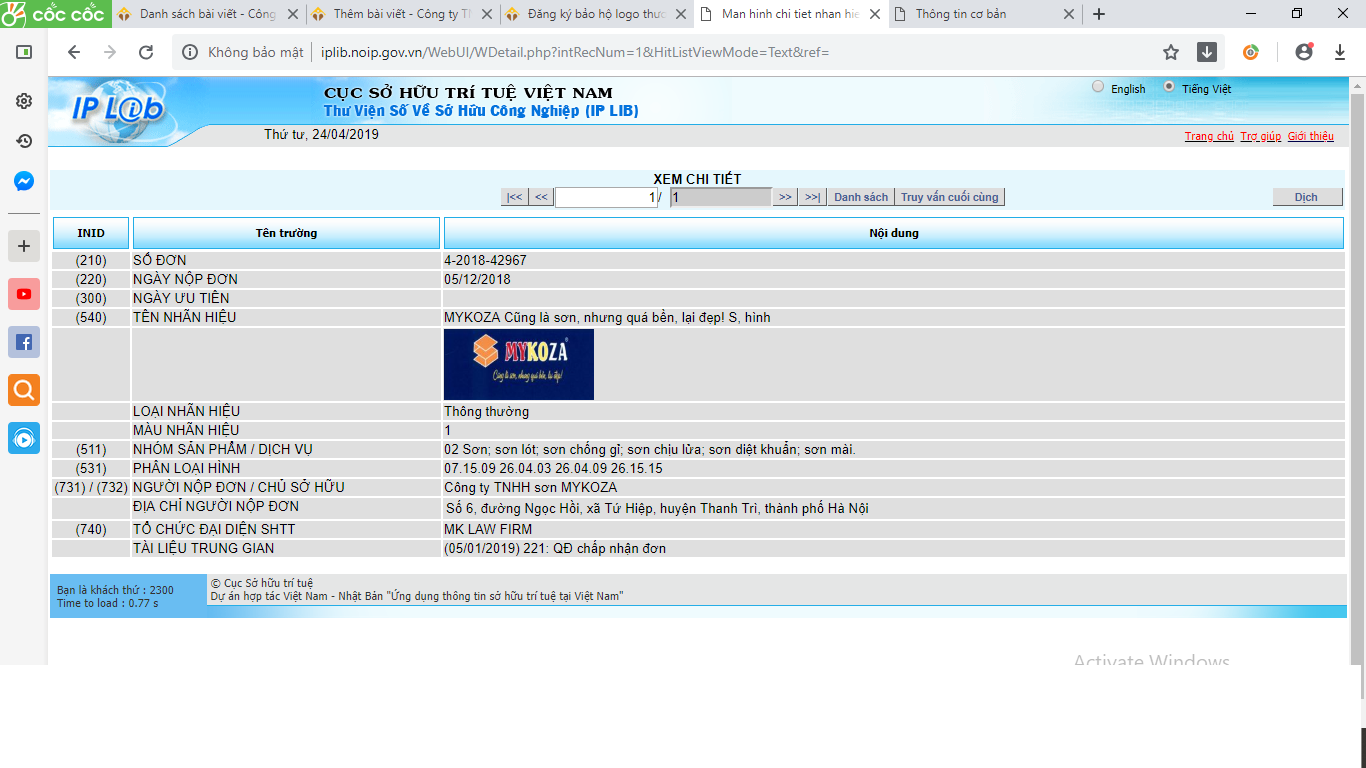Click the download icon inside the address bar

[x=1207, y=53]
